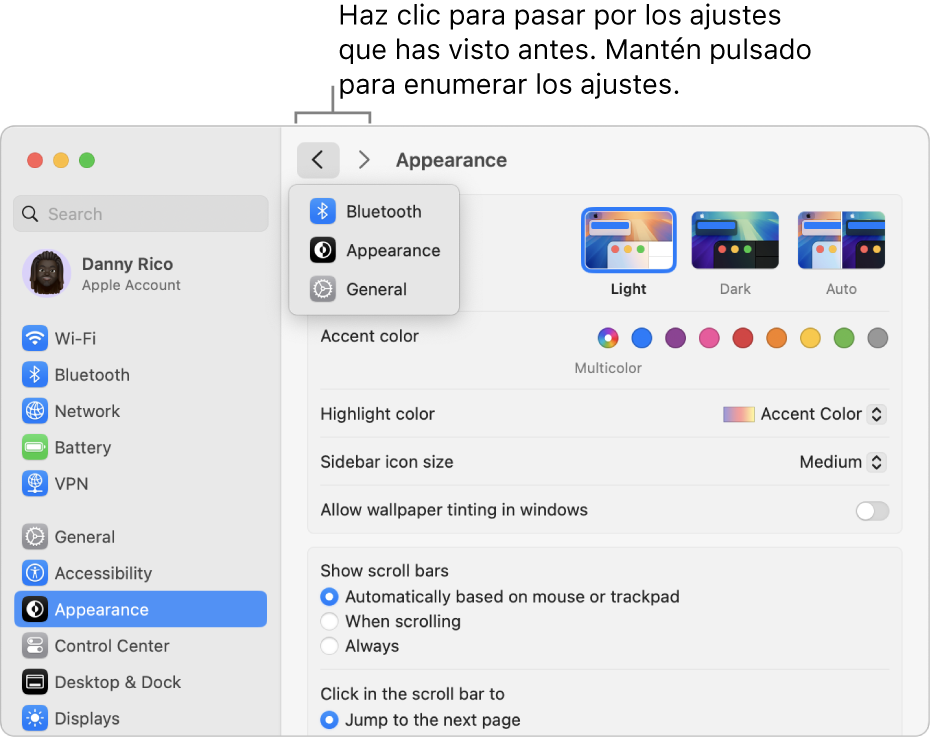Open Network label in the sidebar
Viewport: 931px width, 739px height.
point(87,411)
